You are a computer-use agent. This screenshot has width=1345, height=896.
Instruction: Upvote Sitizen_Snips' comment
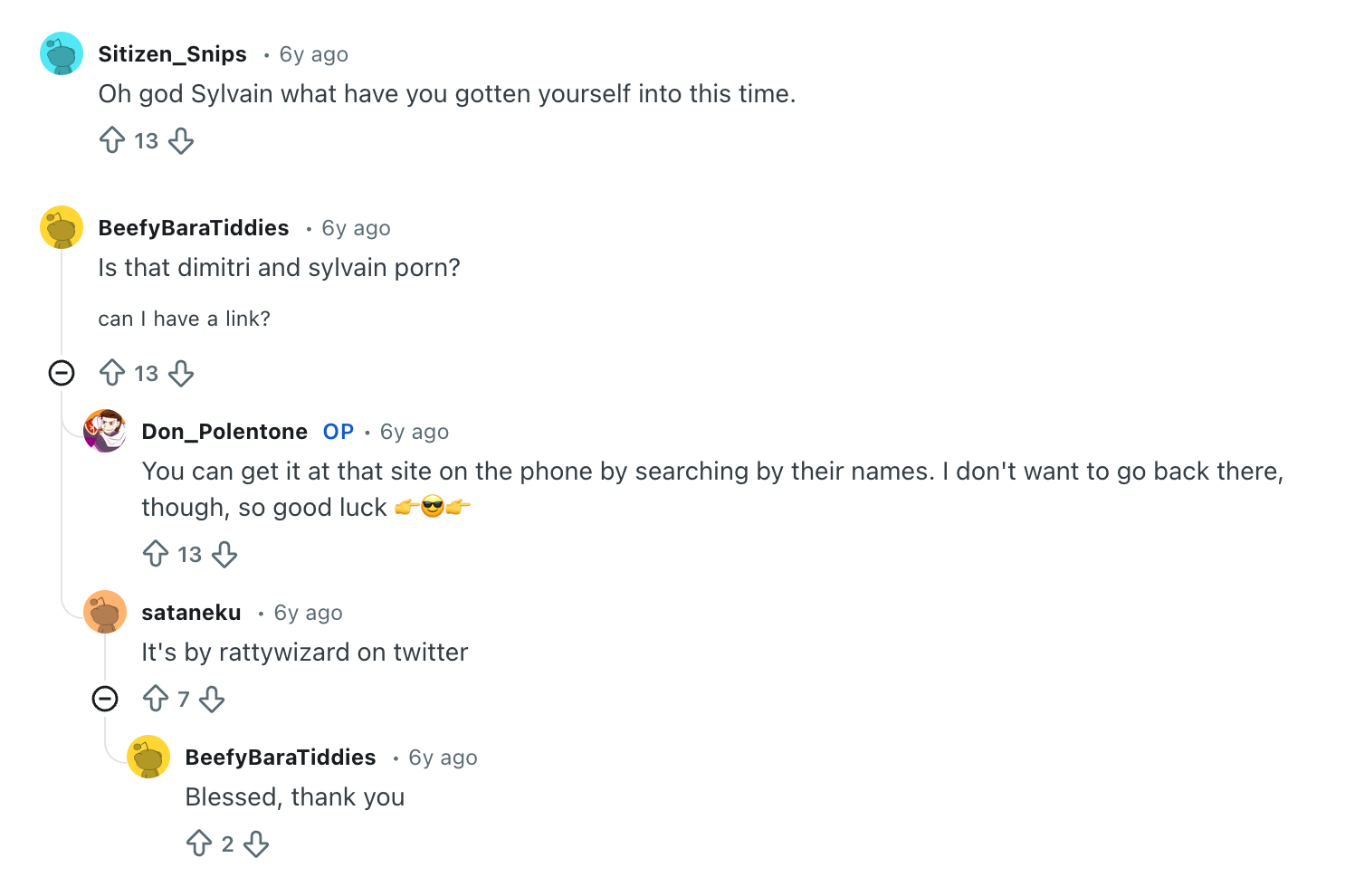tap(112, 140)
